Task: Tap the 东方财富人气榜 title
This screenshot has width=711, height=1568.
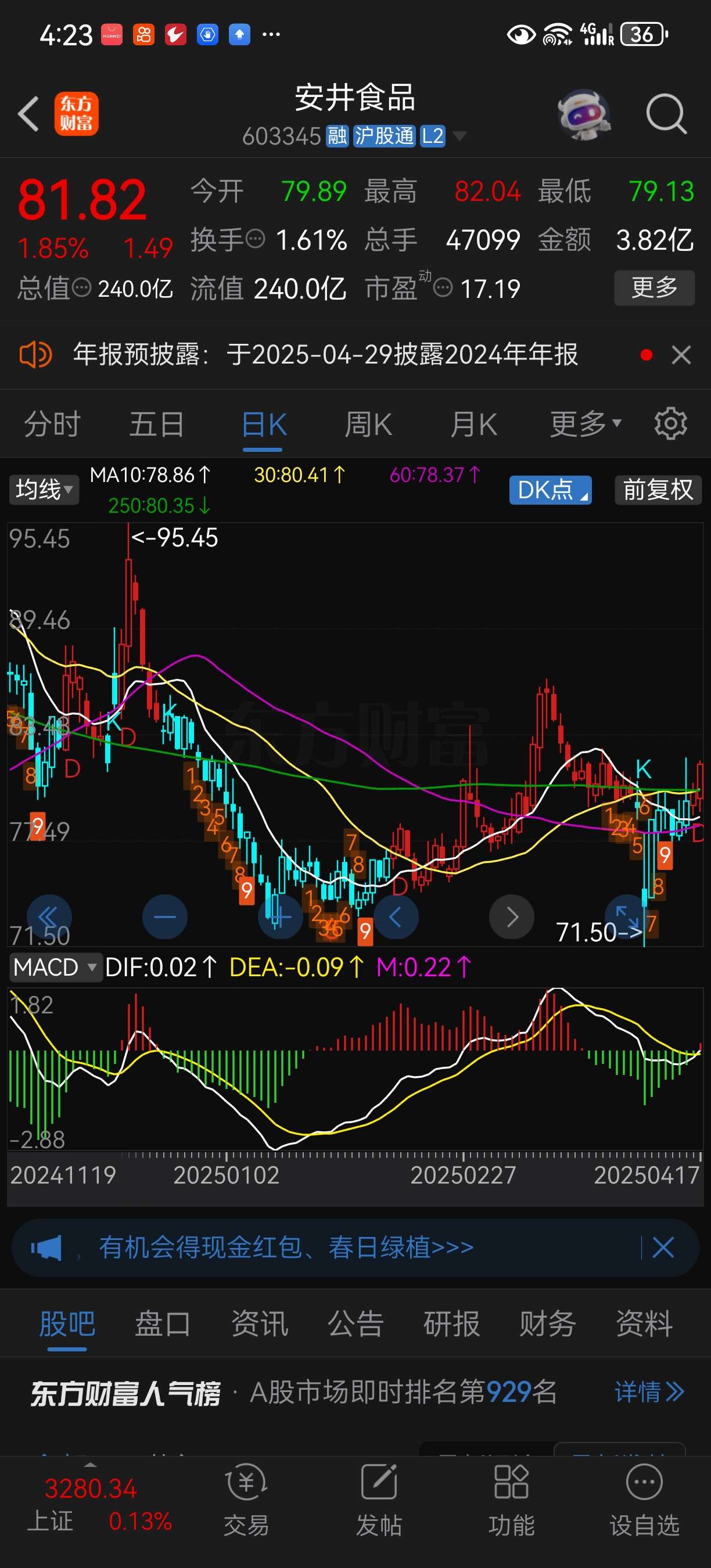Action: (125, 1393)
